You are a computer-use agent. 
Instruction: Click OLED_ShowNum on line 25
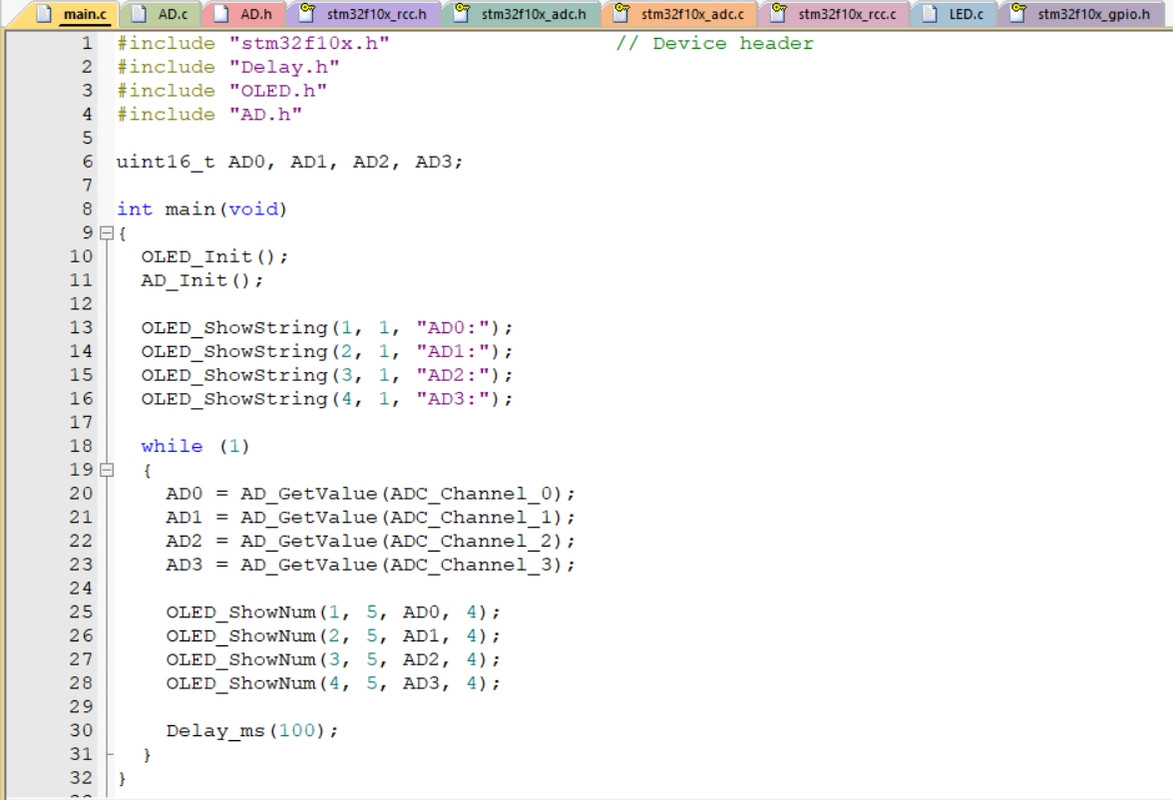tap(241, 612)
